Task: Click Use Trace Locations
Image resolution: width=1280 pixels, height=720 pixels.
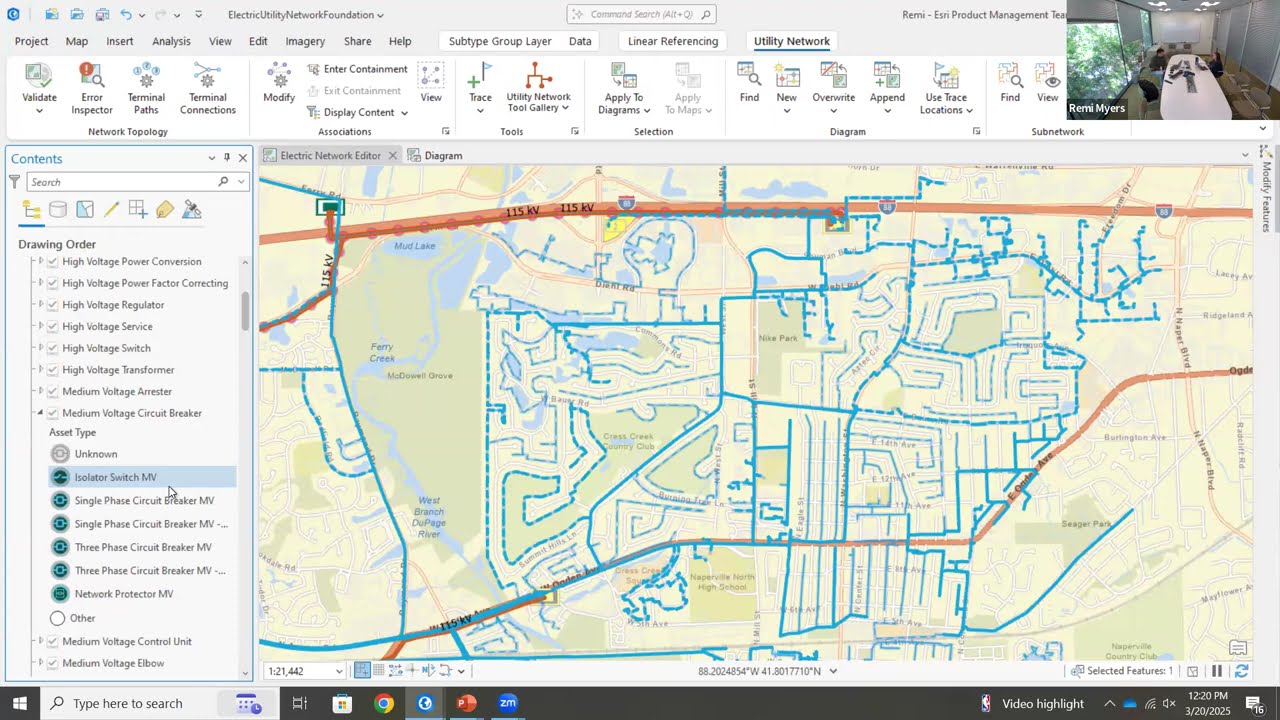Action: [x=946, y=88]
